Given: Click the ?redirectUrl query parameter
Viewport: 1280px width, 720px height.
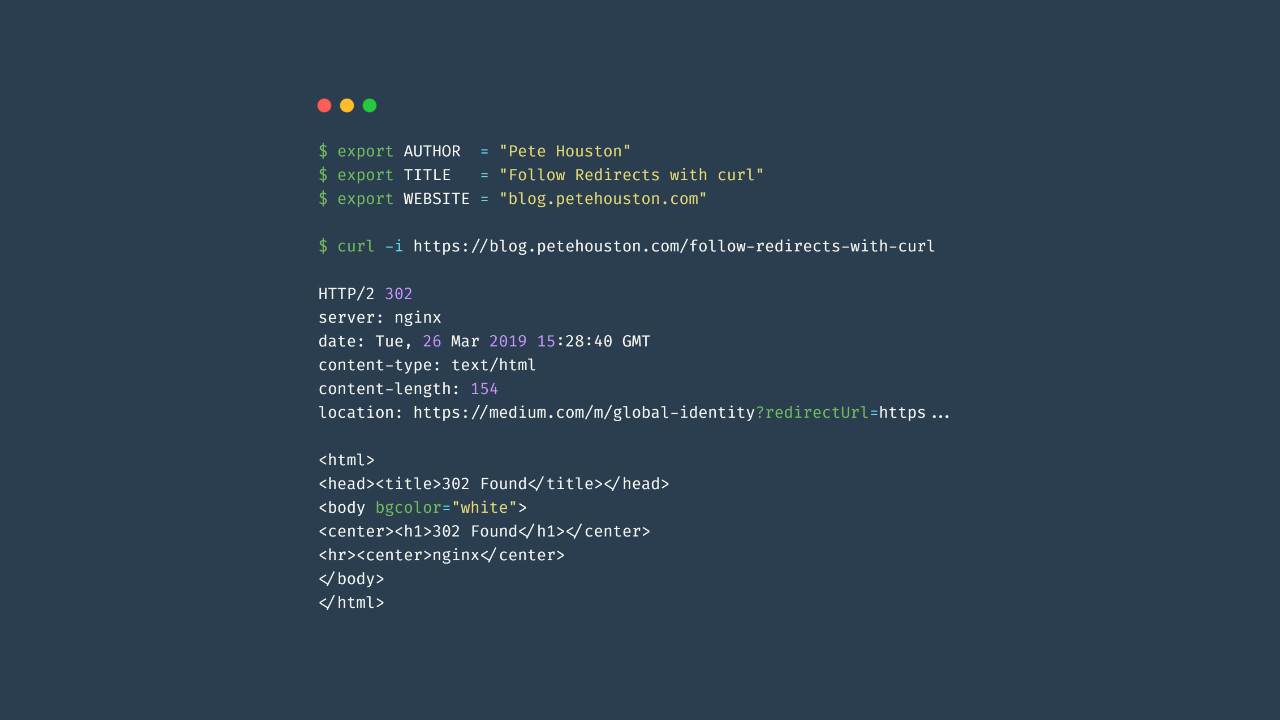Looking at the screenshot, I should pyautogui.click(x=816, y=412).
